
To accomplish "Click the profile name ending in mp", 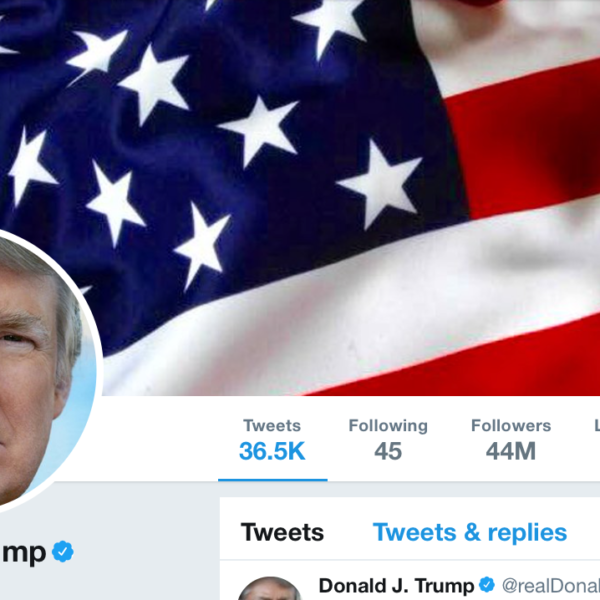I will [24, 554].
